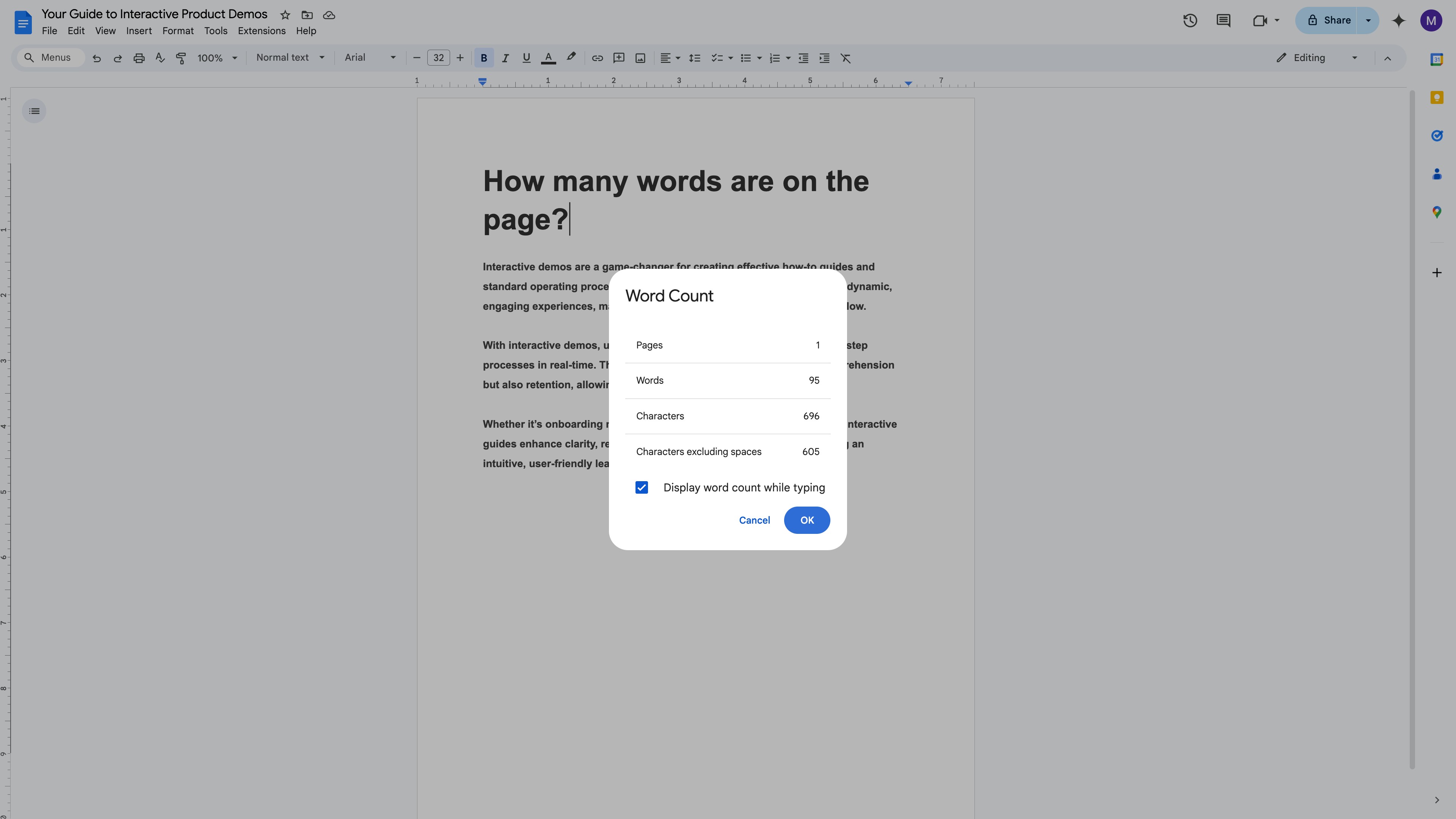Screen dimensions: 1456x819
Task: Open Google Keep side panel icon
Action: coord(1437,98)
